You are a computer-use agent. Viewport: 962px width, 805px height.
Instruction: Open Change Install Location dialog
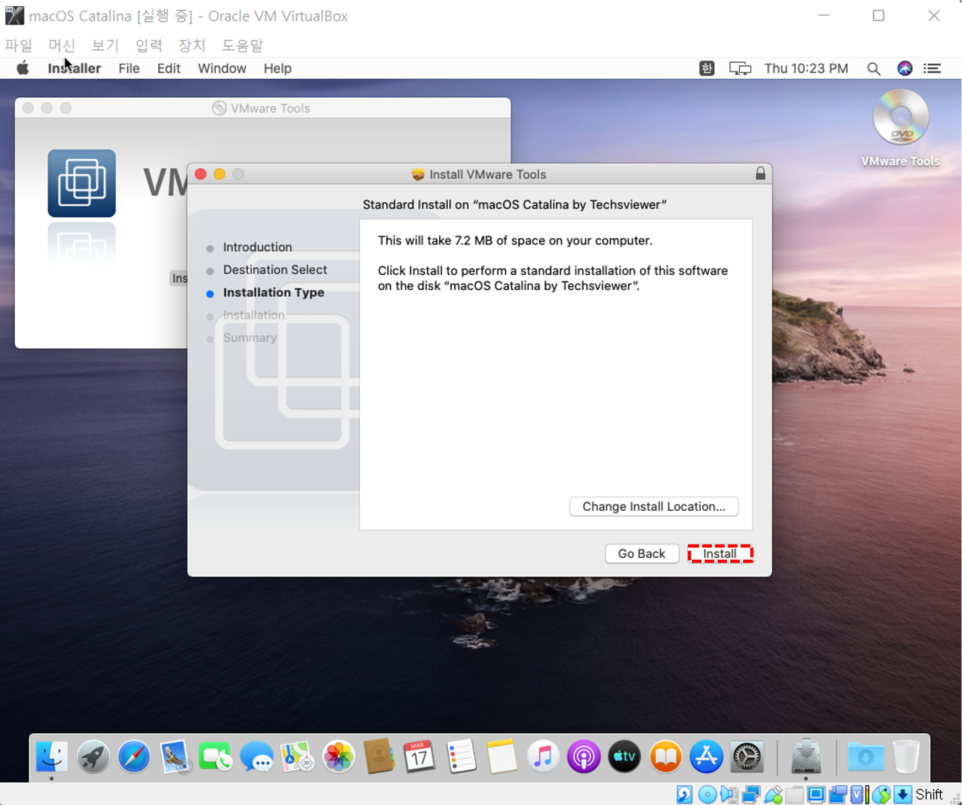click(x=653, y=506)
